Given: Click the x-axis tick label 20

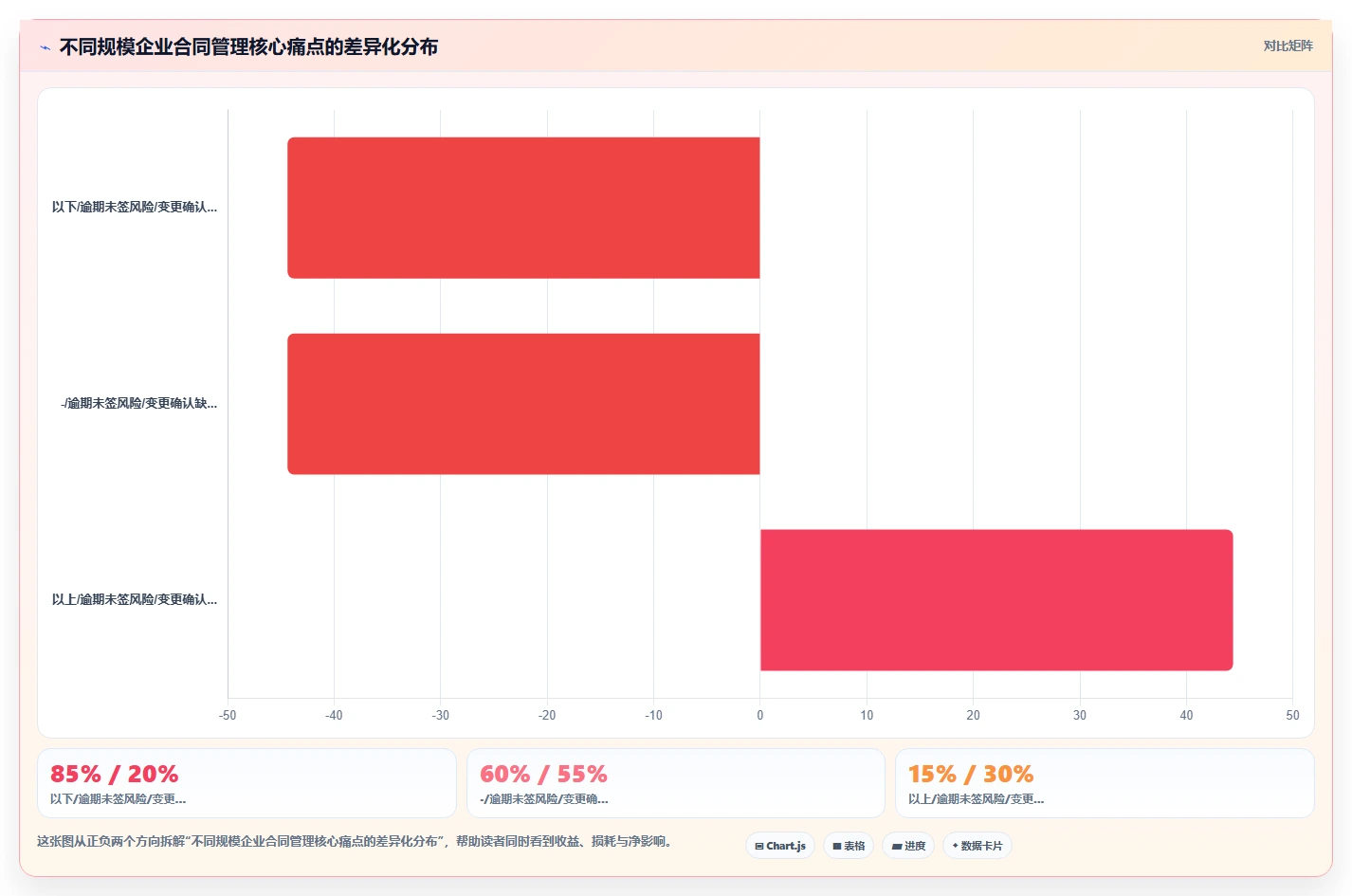Looking at the screenshot, I should coord(973,715).
